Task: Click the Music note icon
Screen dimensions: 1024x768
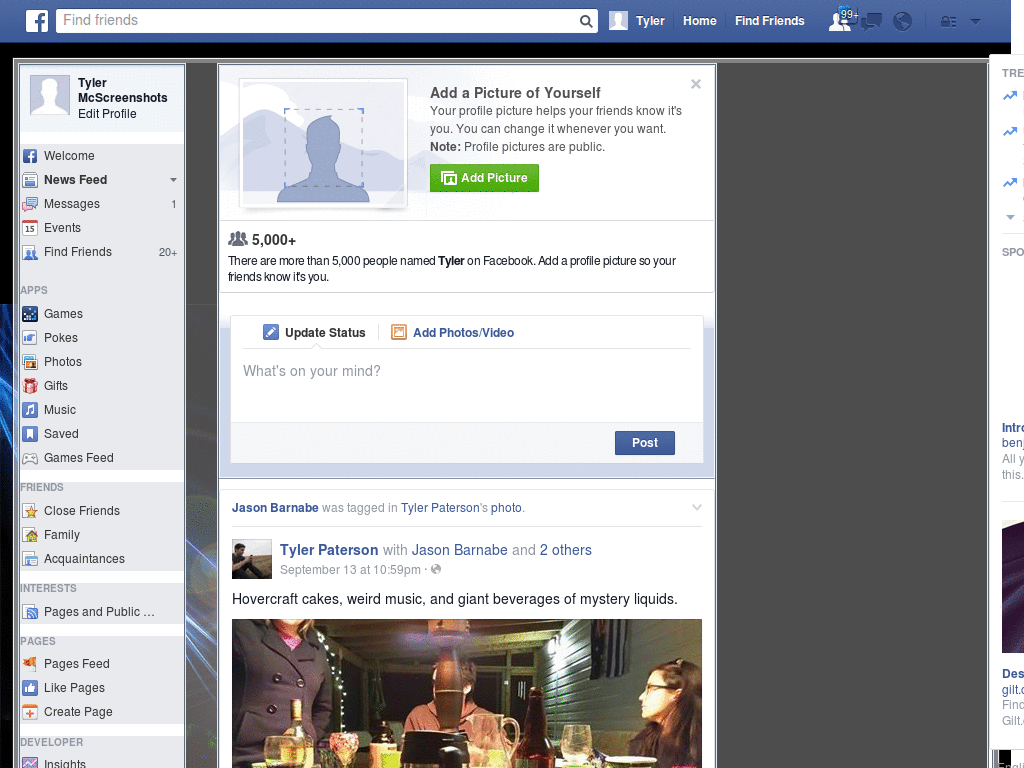Action: pyautogui.click(x=30, y=410)
